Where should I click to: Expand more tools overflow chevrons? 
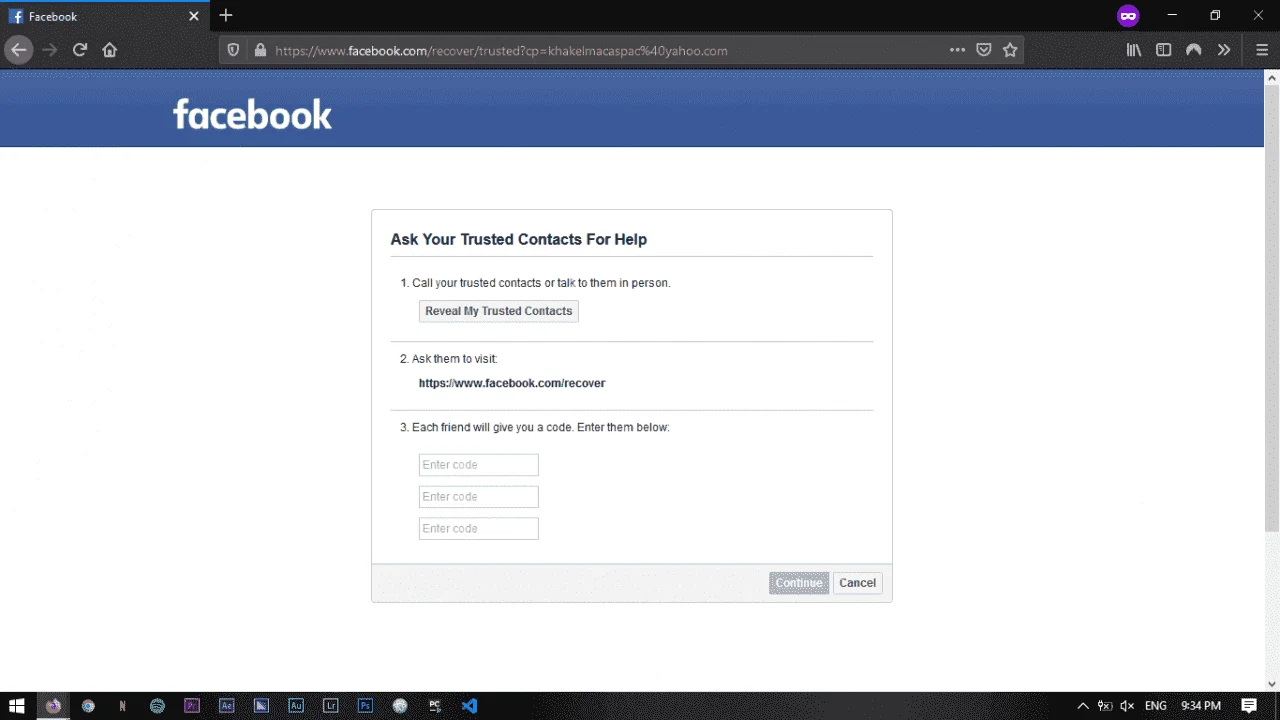1224,50
